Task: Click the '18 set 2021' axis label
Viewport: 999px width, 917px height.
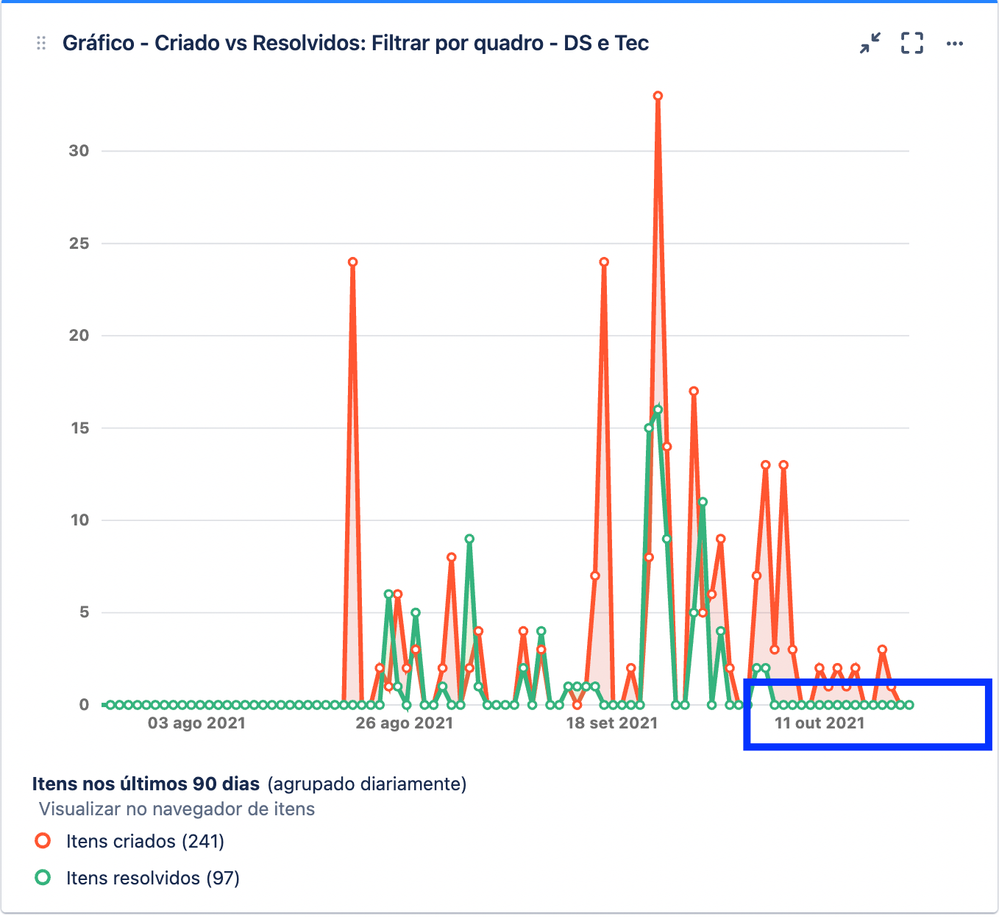Action: coord(612,723)
